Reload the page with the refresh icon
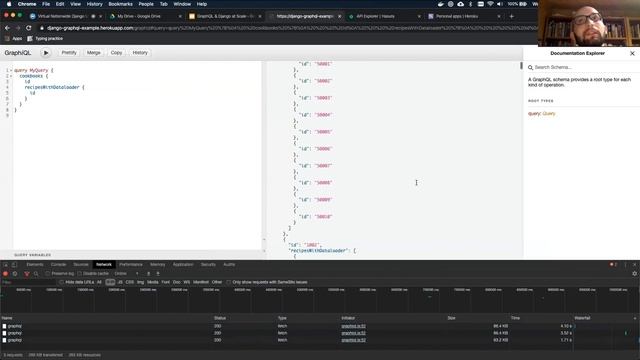The width and height of the screenshot is (640, 360). pyautogui.click(x=29, y=28)
